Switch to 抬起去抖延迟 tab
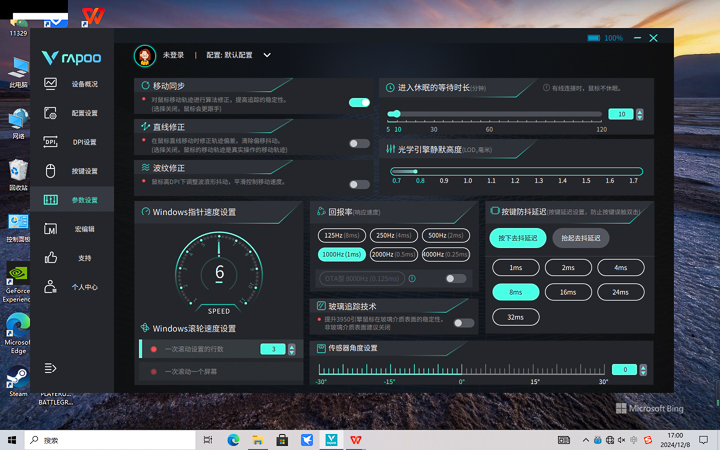 tap(580, 238)
